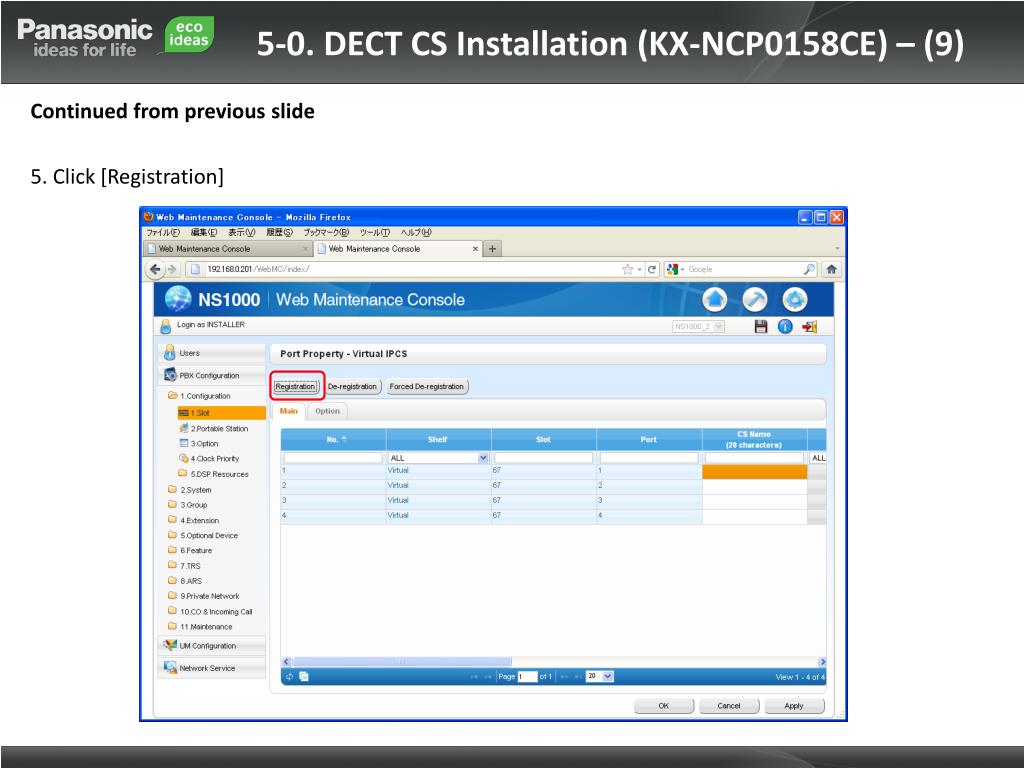1024x768 pixels.
Task: Open the ツール(T) menu
Action: point(374,232)
